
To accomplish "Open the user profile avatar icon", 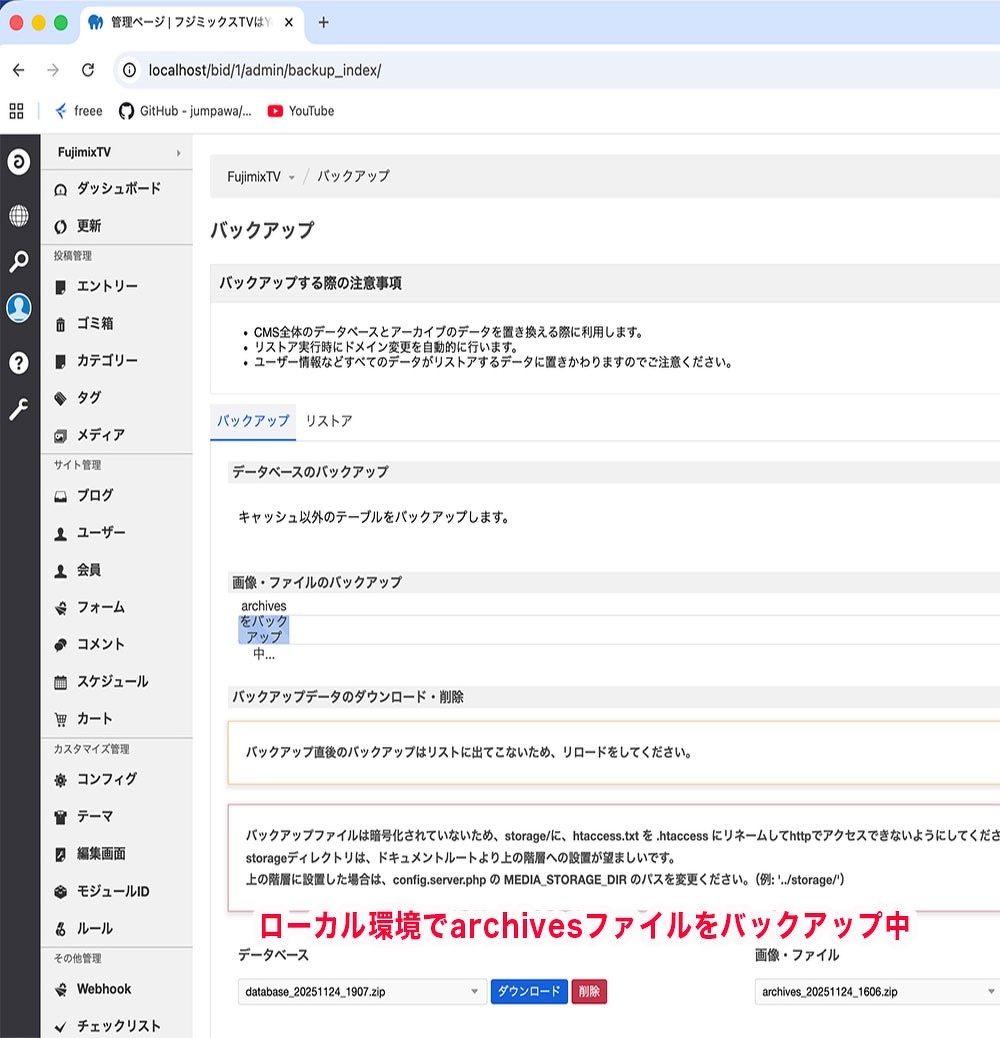I will click(x=19, y=309).
